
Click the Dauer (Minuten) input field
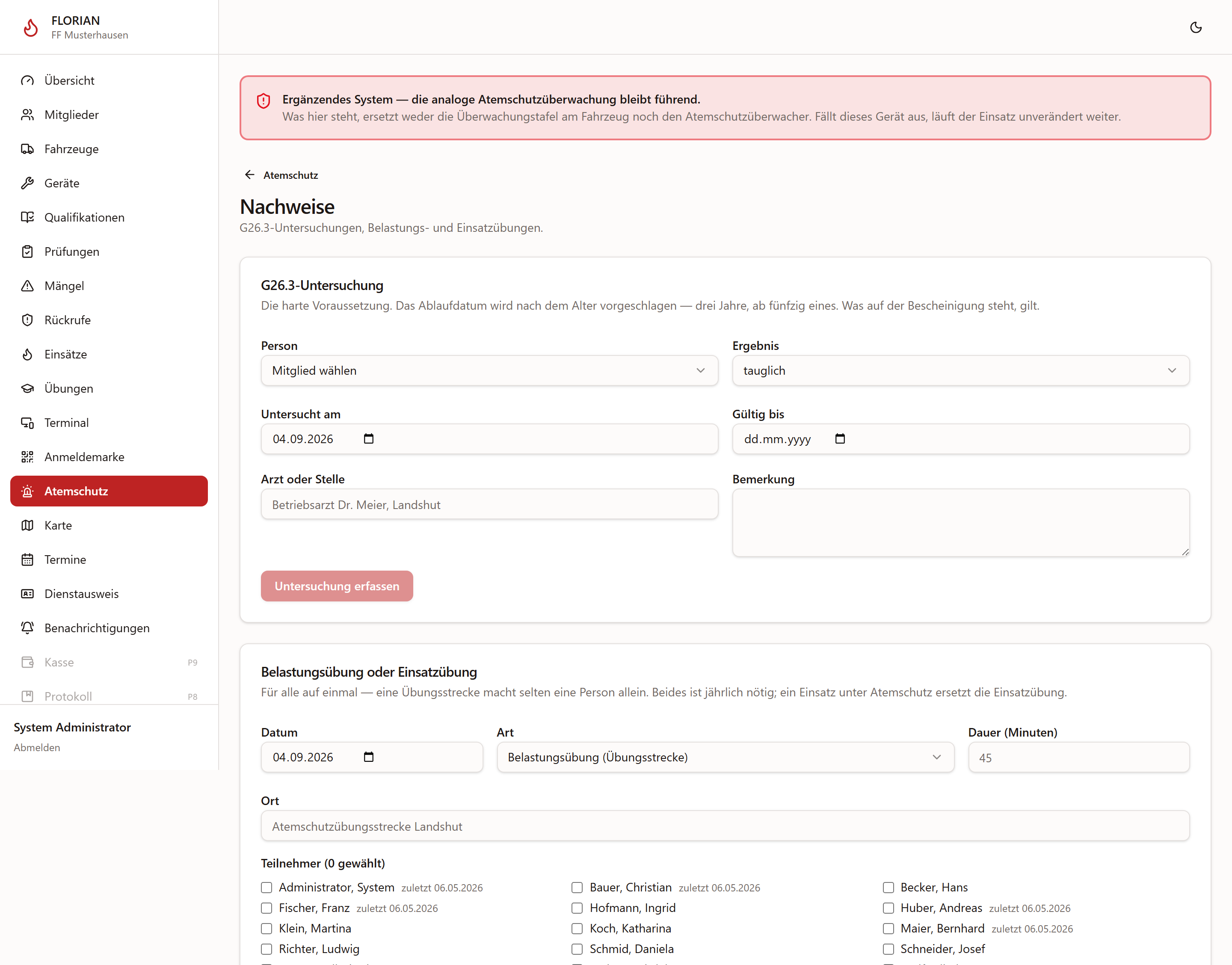(x=1078, y=757)
